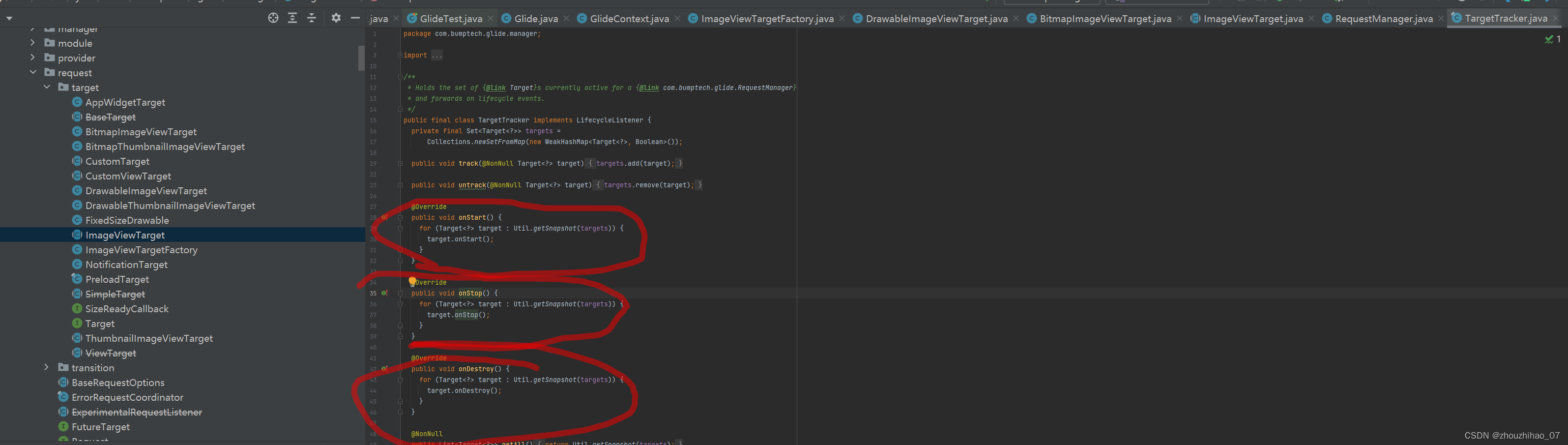Screen dimensions: 1568x445
Task: Expand the module folder
Action: click(x=32, y=43)
